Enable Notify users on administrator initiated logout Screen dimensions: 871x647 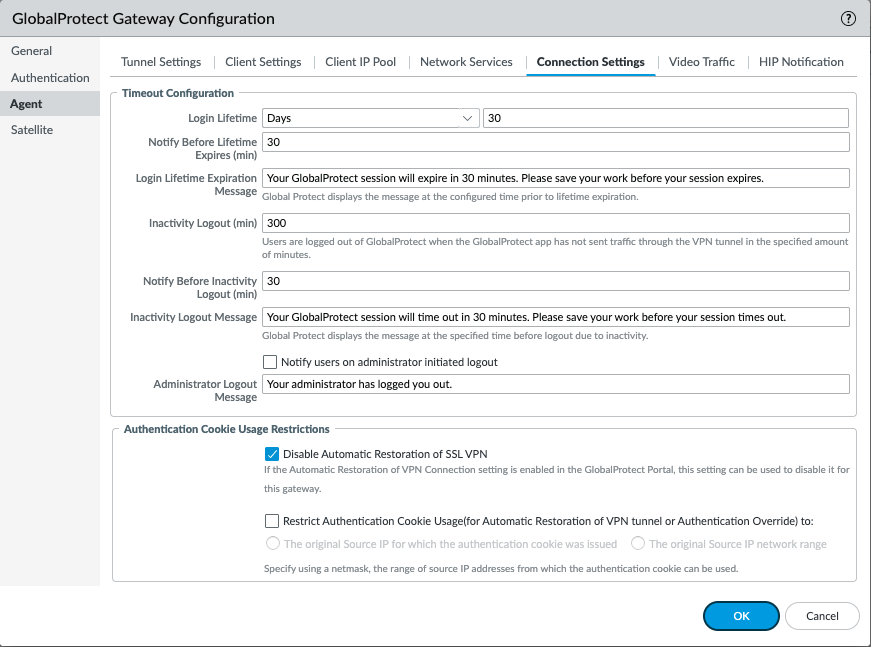coord(270,362)
